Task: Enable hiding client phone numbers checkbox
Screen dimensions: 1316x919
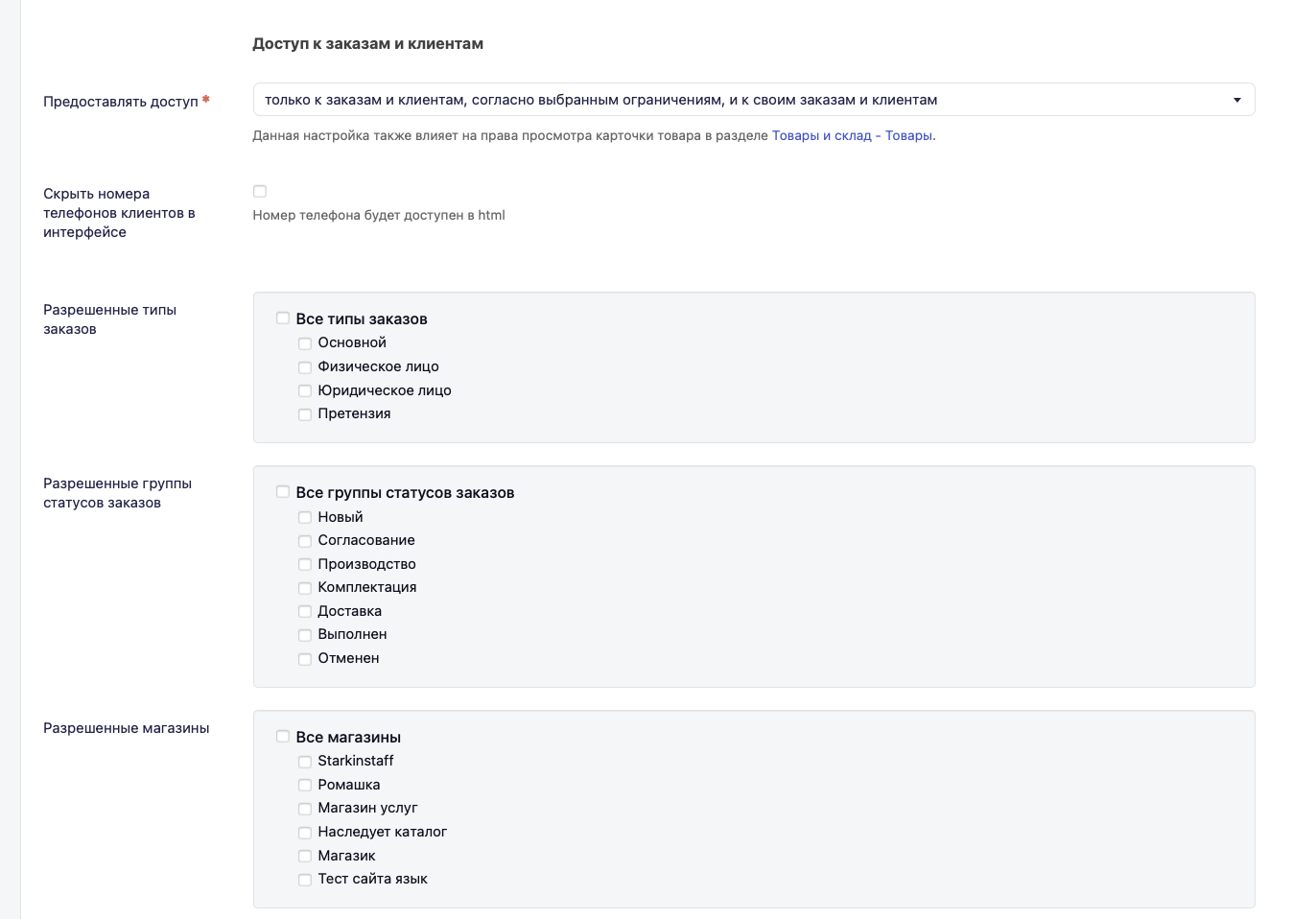Action: coord(260,192)
